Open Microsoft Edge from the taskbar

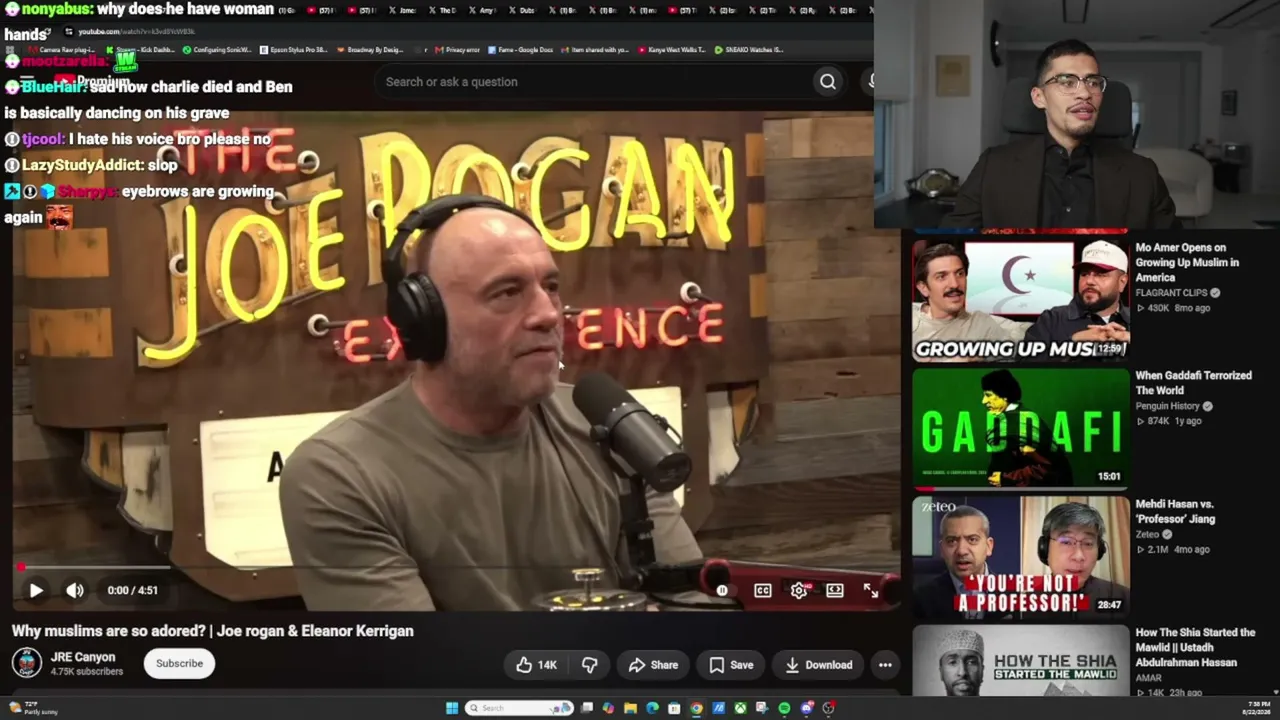coord(652,708)
